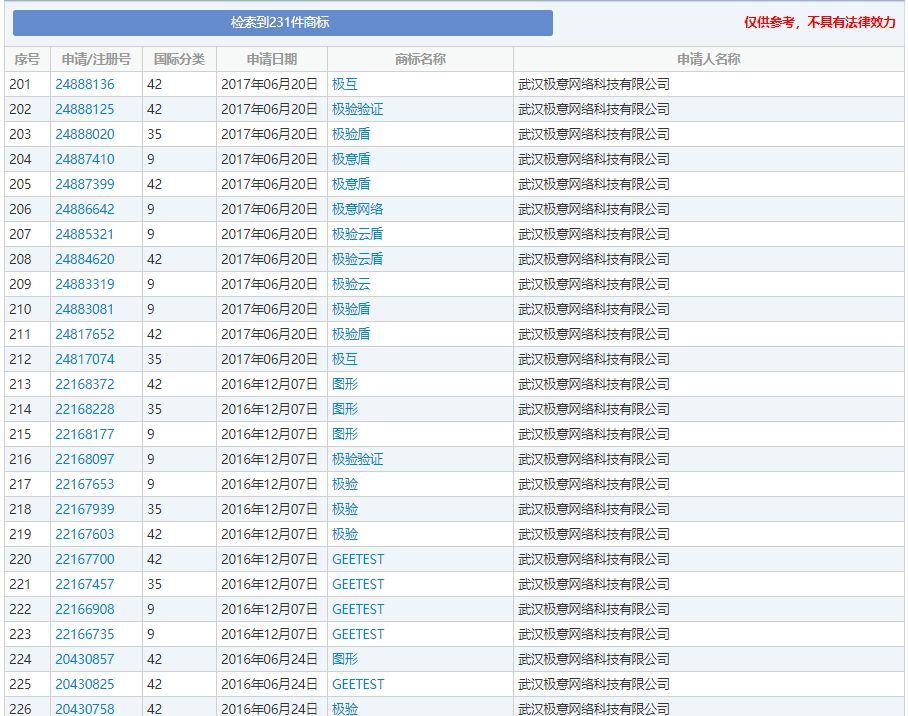The image size is (908, 716).
Task: Click registration number 22168177
Action: click(x=85, y=434)
